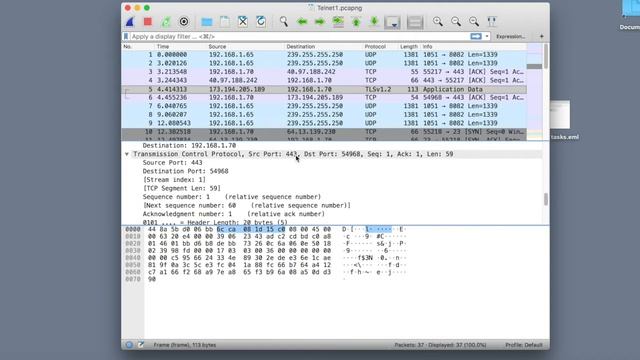
Task: Jump to the last packet
Action: coord(374,22)
